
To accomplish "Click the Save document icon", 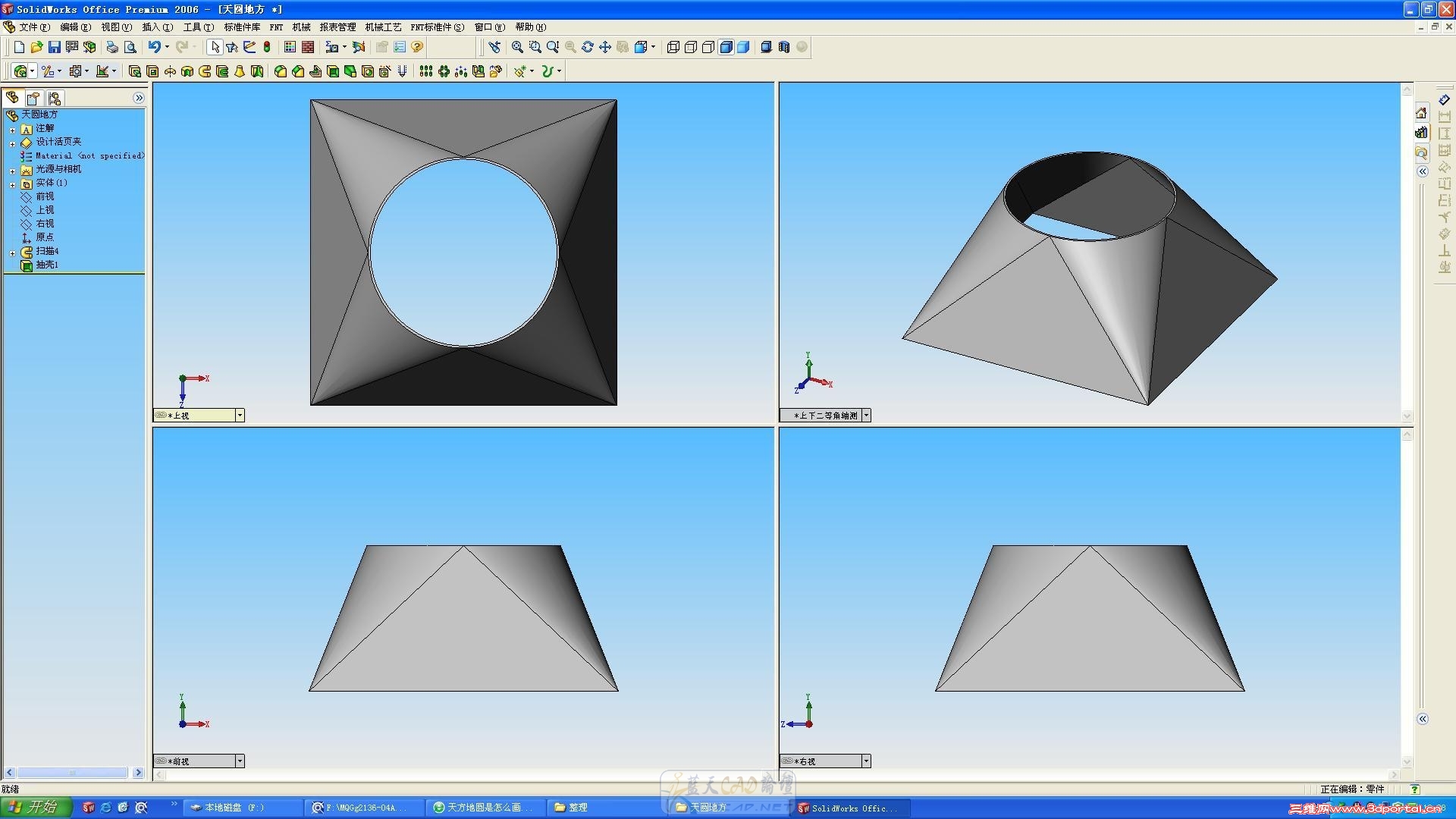I will (54, 47).
